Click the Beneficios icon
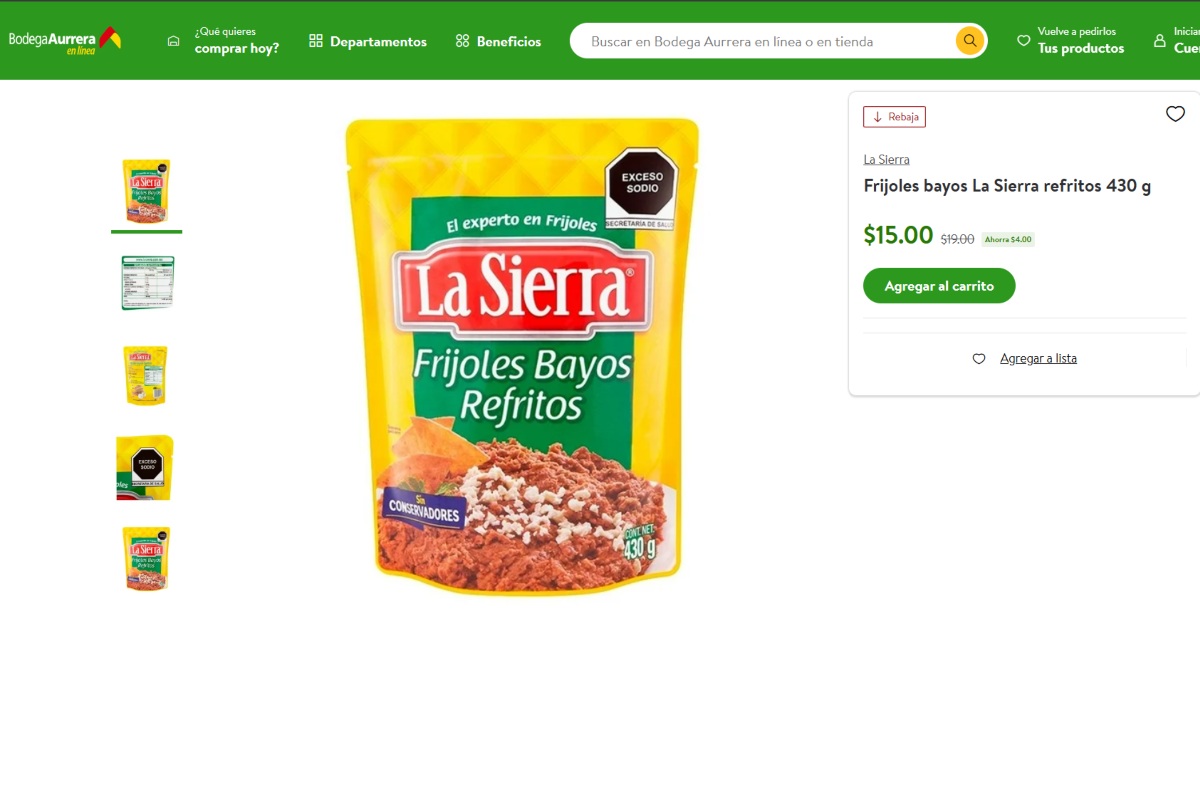 tap(462, 41)
